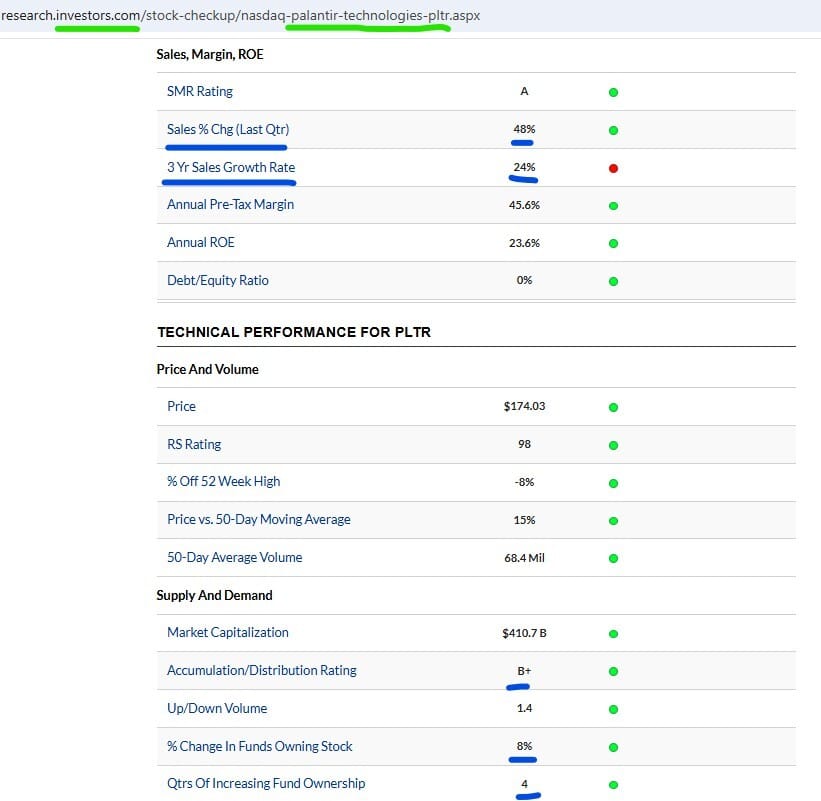This screenshot has height=801, width=821.
Task: Select the $410.7 B market cap value
Action: pos(524,633)
